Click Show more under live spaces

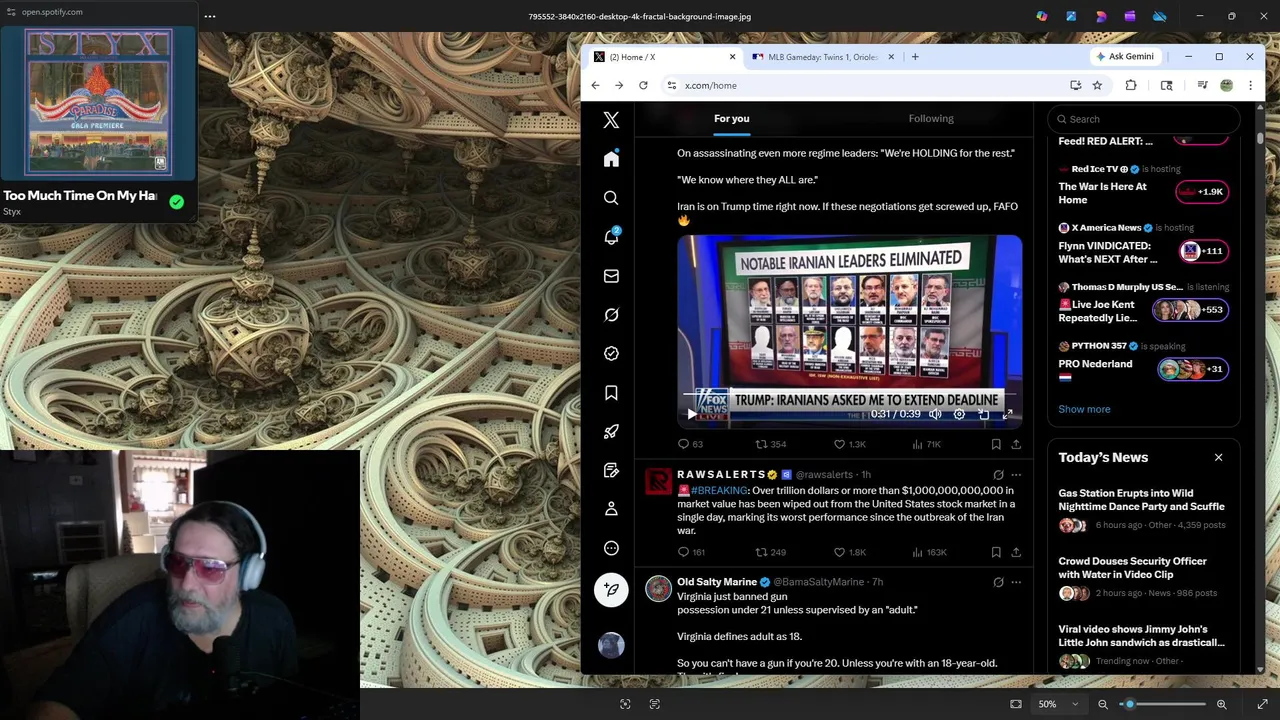[x=1084, y=409]
